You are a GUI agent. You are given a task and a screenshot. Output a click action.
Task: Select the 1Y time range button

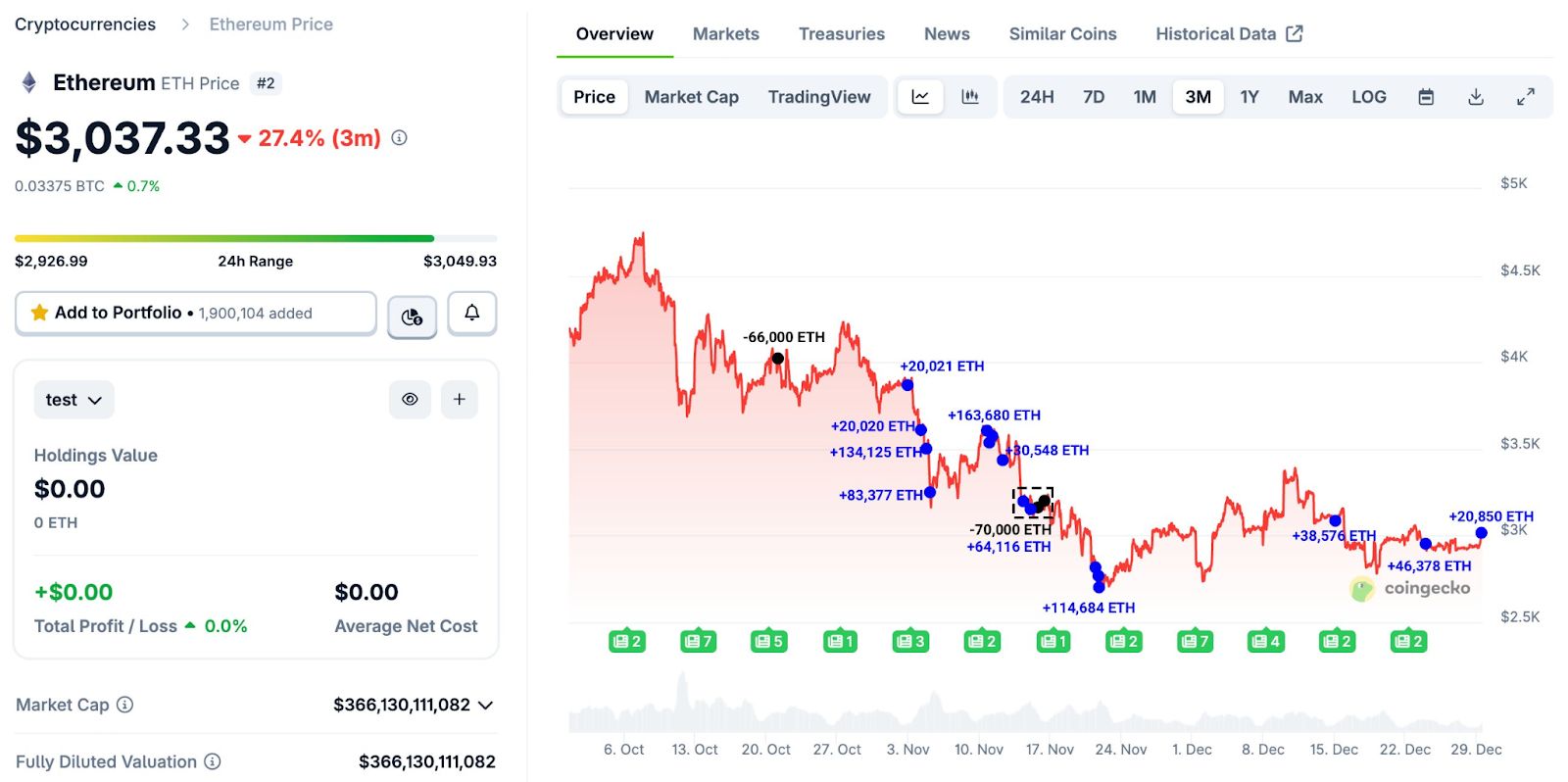click(x=1250, y=96)
